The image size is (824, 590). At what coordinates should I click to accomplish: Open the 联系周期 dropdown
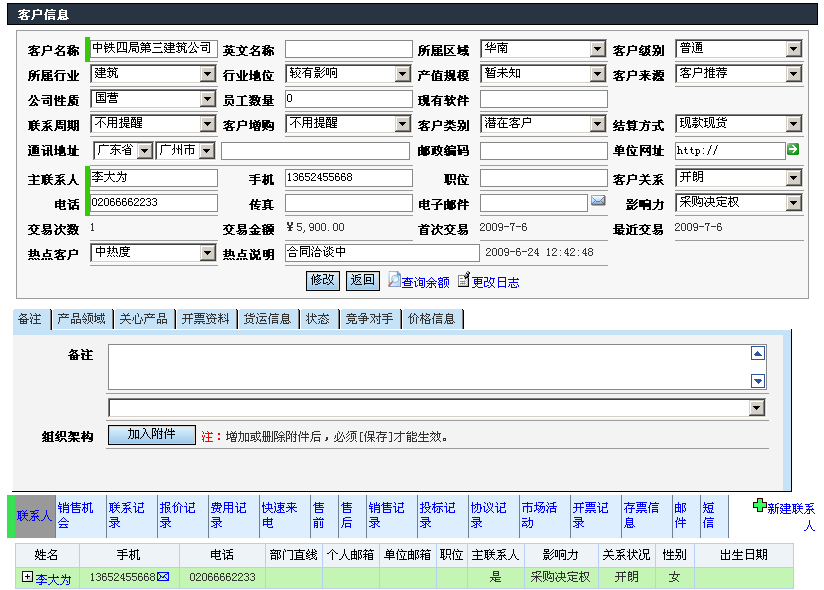153,124
